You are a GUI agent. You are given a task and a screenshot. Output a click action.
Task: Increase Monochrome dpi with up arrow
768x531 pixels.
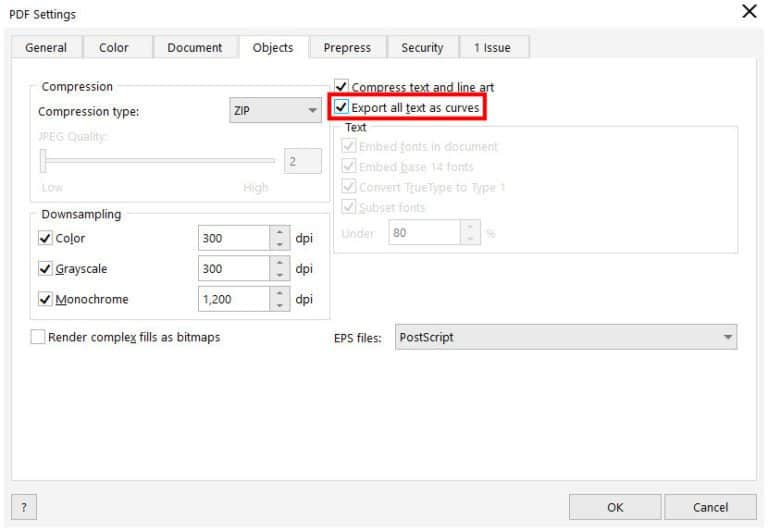pos(279,293)
